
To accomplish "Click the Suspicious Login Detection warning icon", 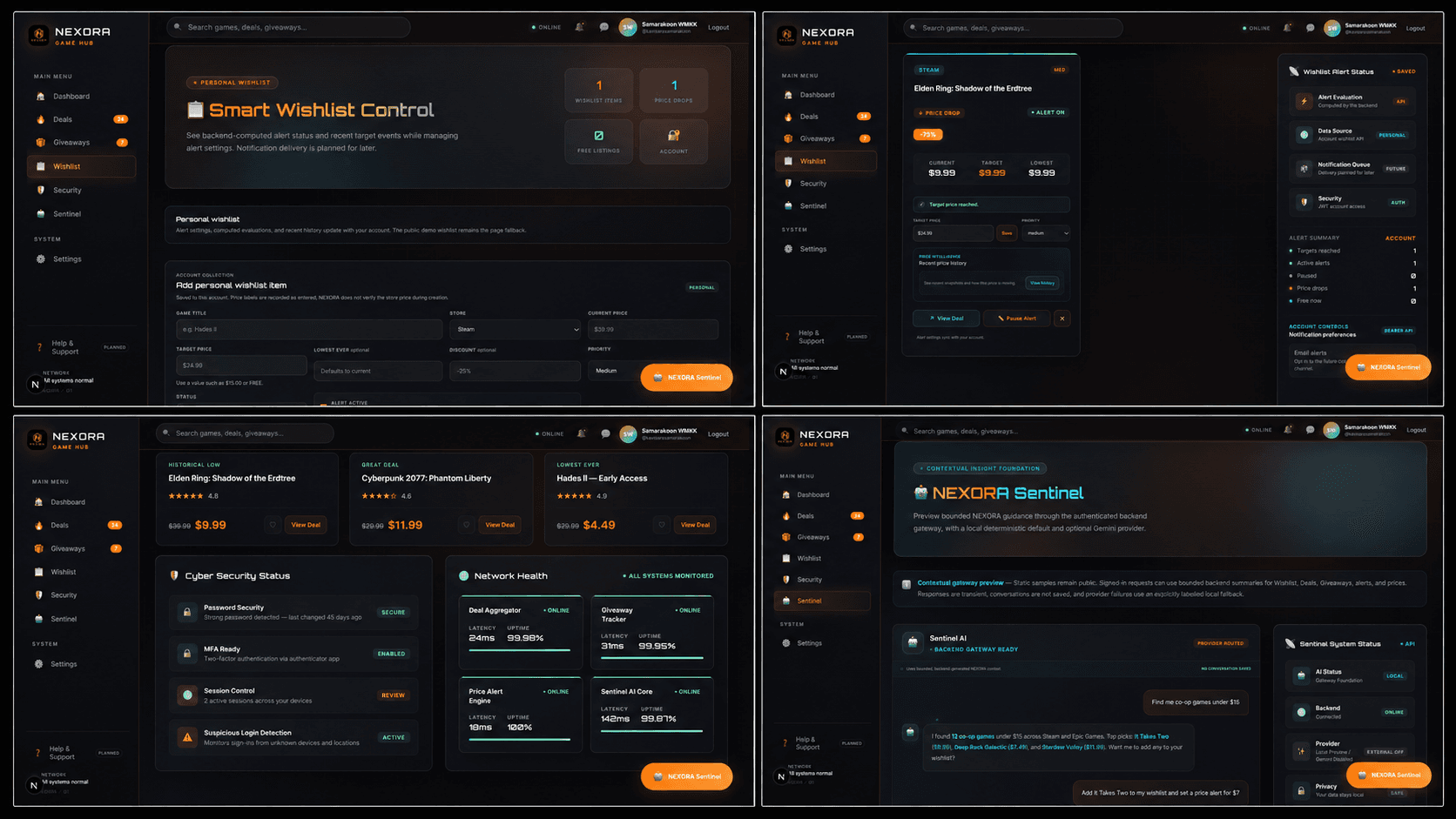I will tap(187, 737).
